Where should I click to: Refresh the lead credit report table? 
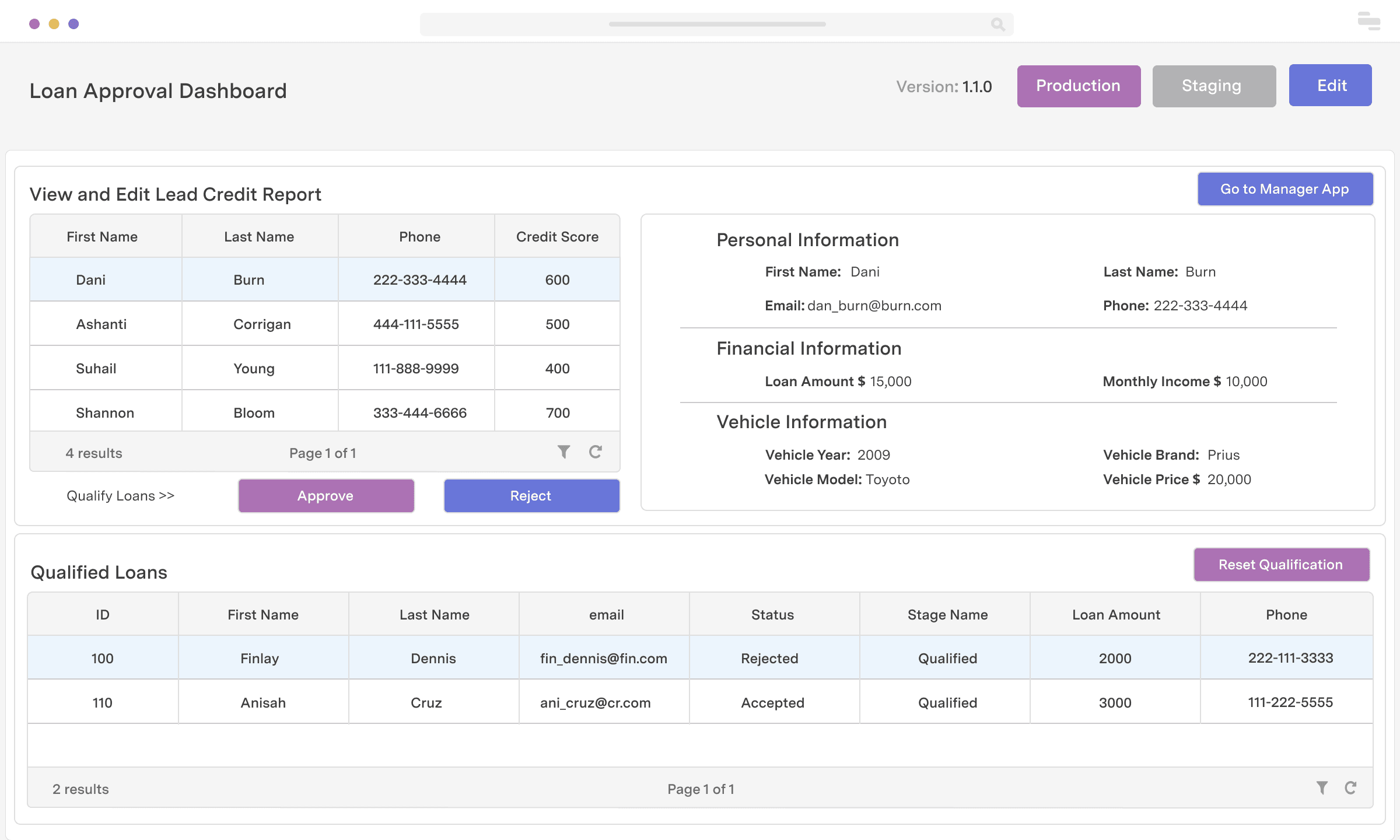click(x=595, y=452)
